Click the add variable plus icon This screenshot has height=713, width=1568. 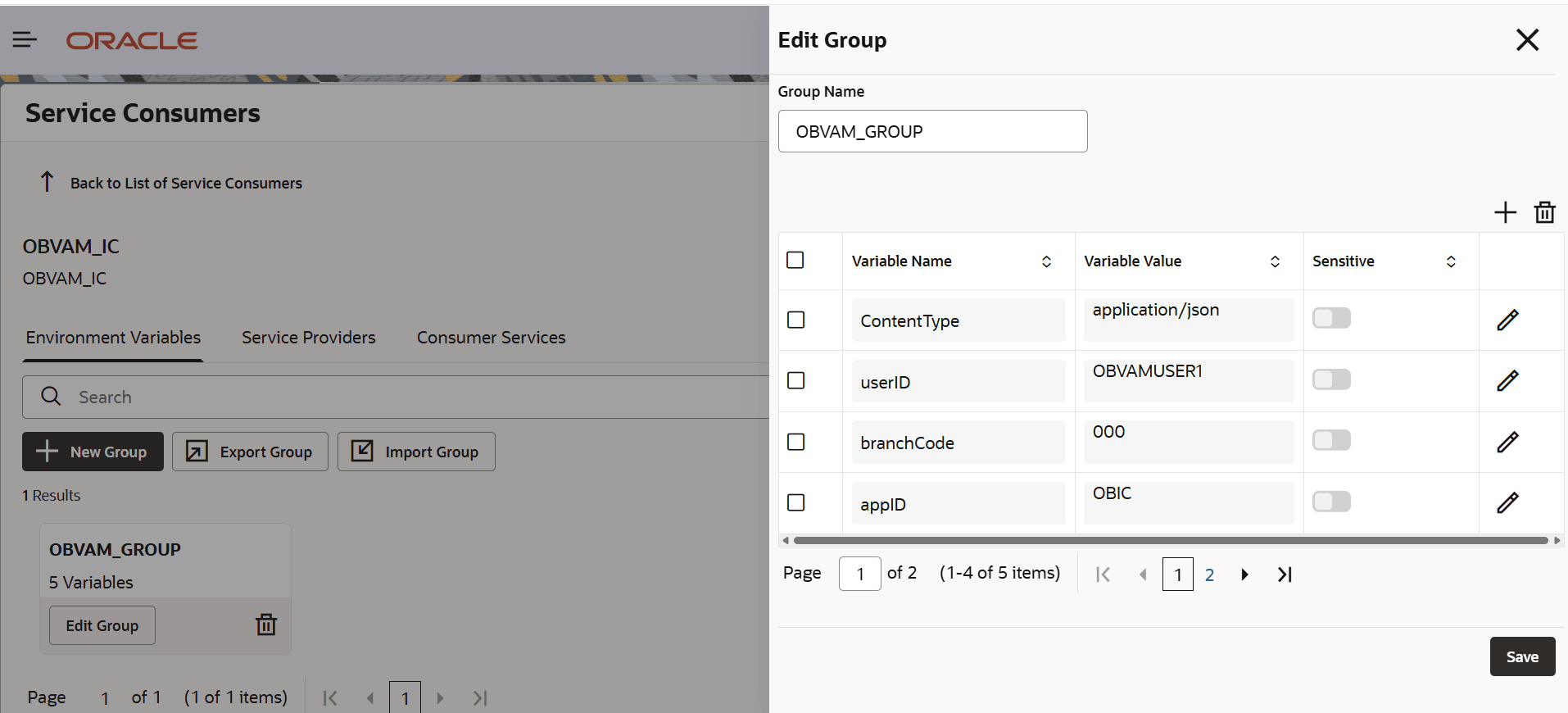coord(1505,213)
